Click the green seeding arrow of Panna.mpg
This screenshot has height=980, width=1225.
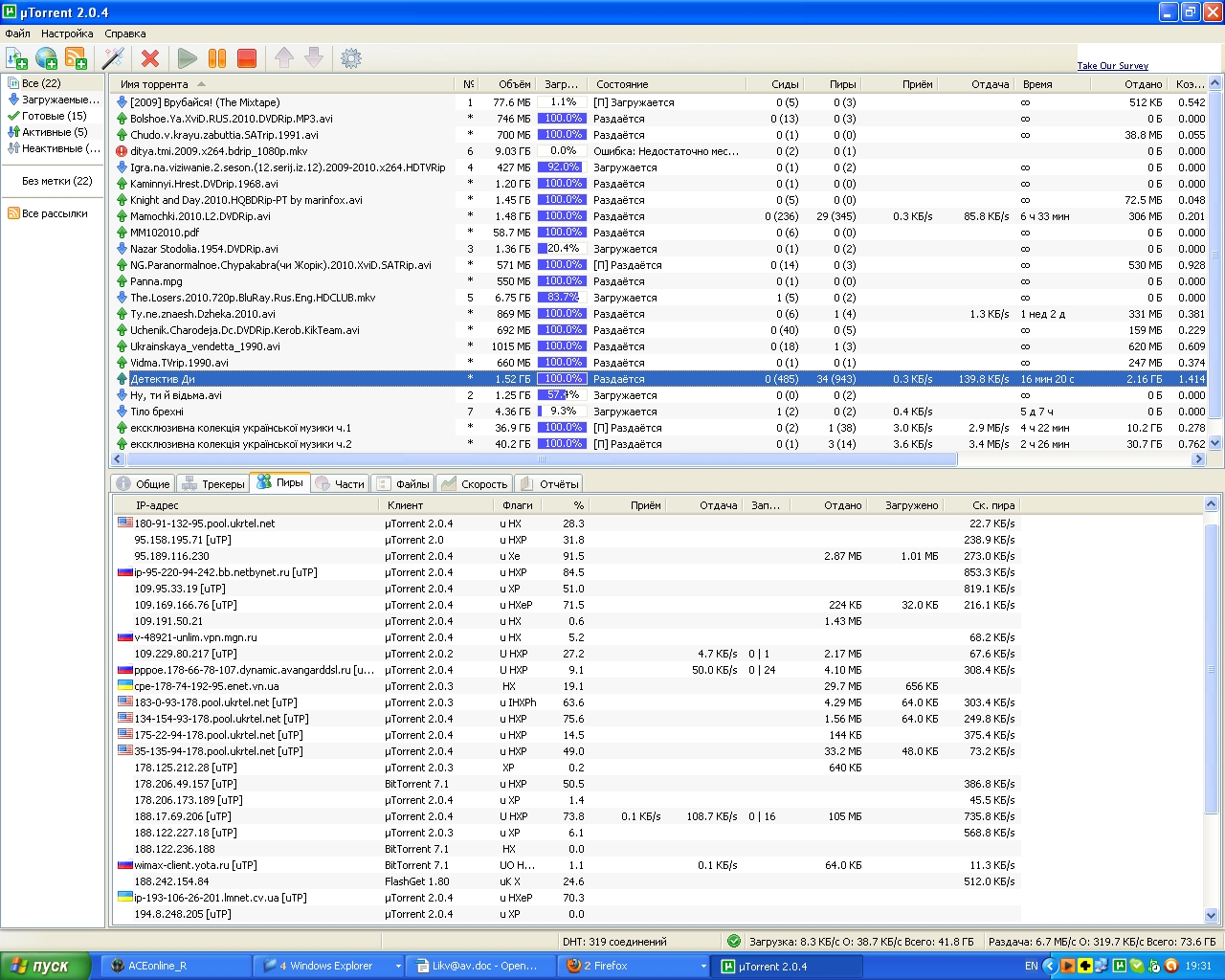point(122,281)
